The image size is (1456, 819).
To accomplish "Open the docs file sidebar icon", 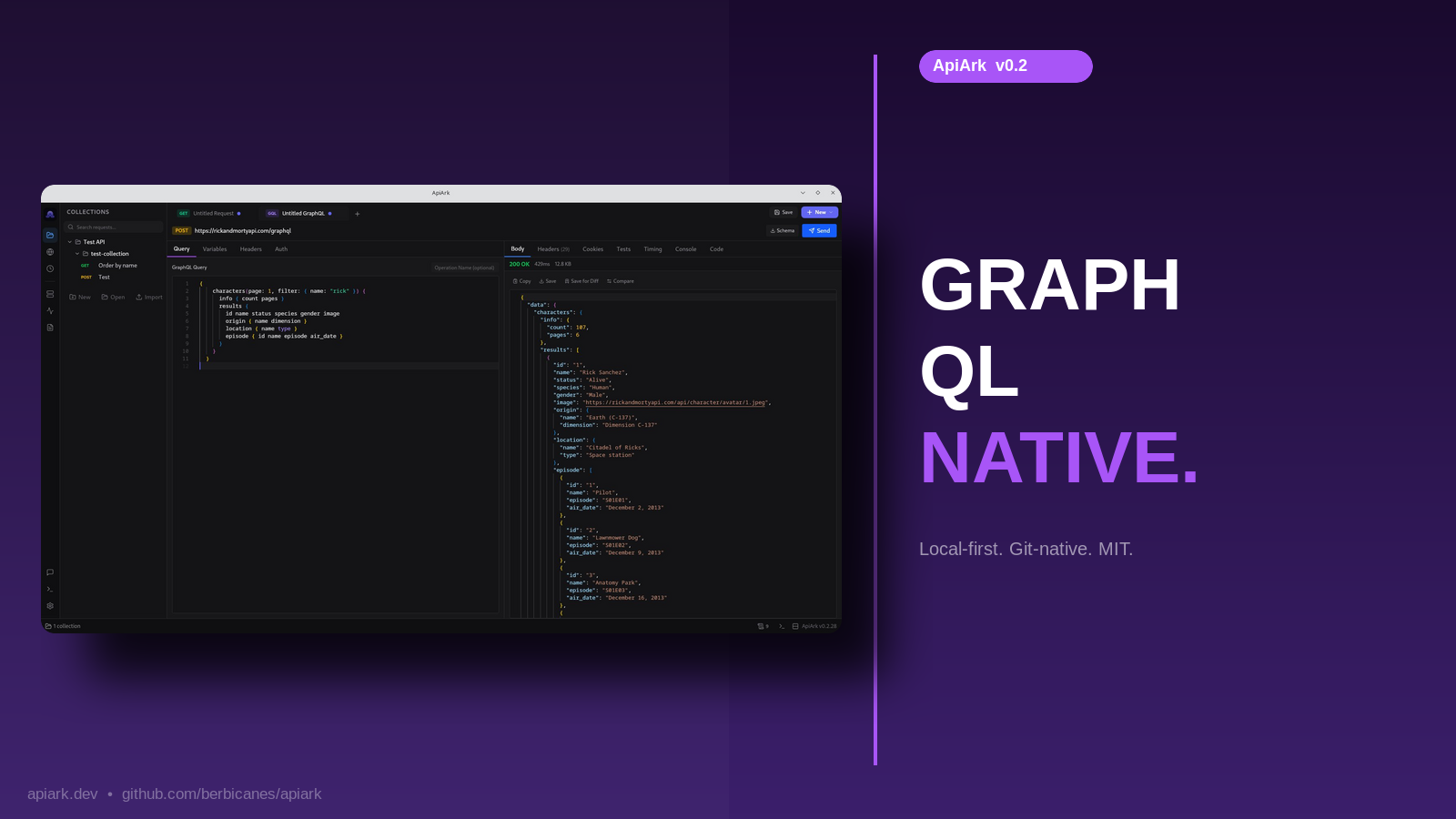I will tap(50, 327).
